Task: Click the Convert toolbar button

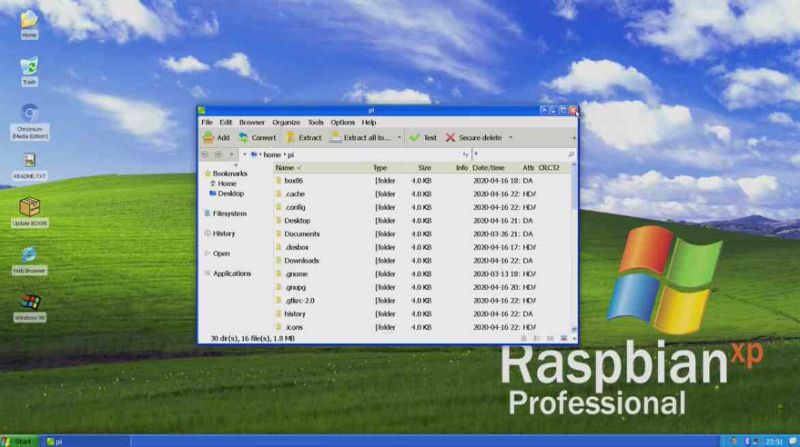Action: point(257,138)
